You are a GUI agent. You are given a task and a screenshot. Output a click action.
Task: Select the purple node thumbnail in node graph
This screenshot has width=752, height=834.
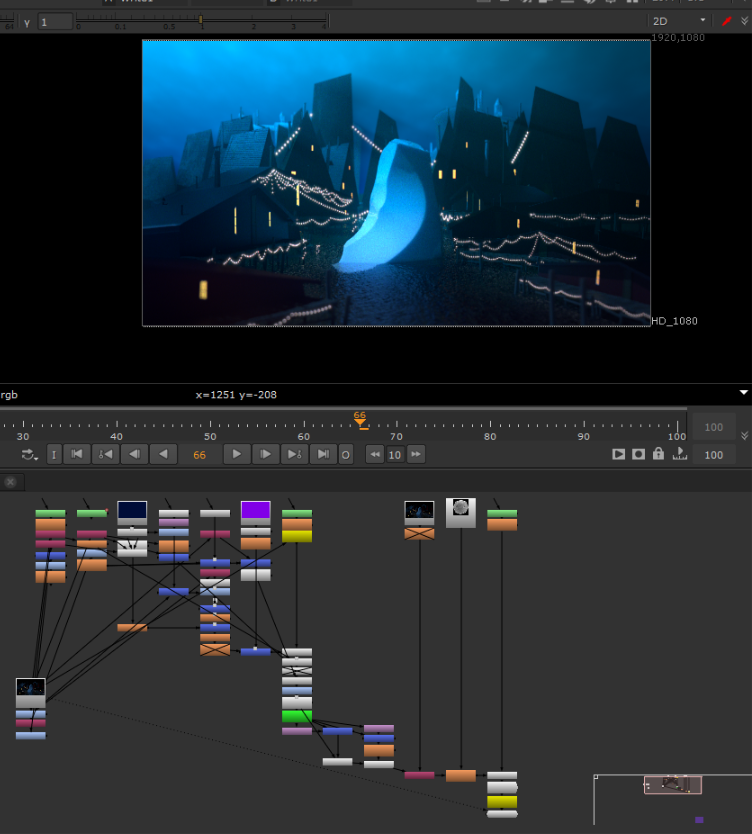click(255, 510)
